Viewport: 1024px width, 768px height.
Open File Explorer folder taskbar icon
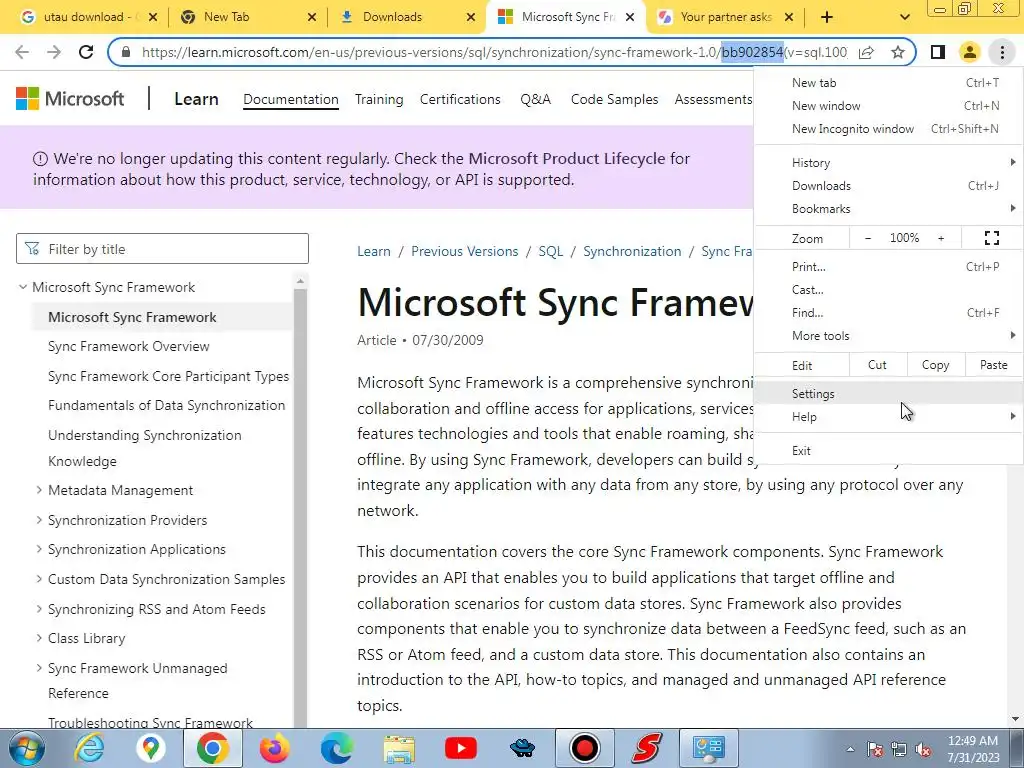click(399, 748)
